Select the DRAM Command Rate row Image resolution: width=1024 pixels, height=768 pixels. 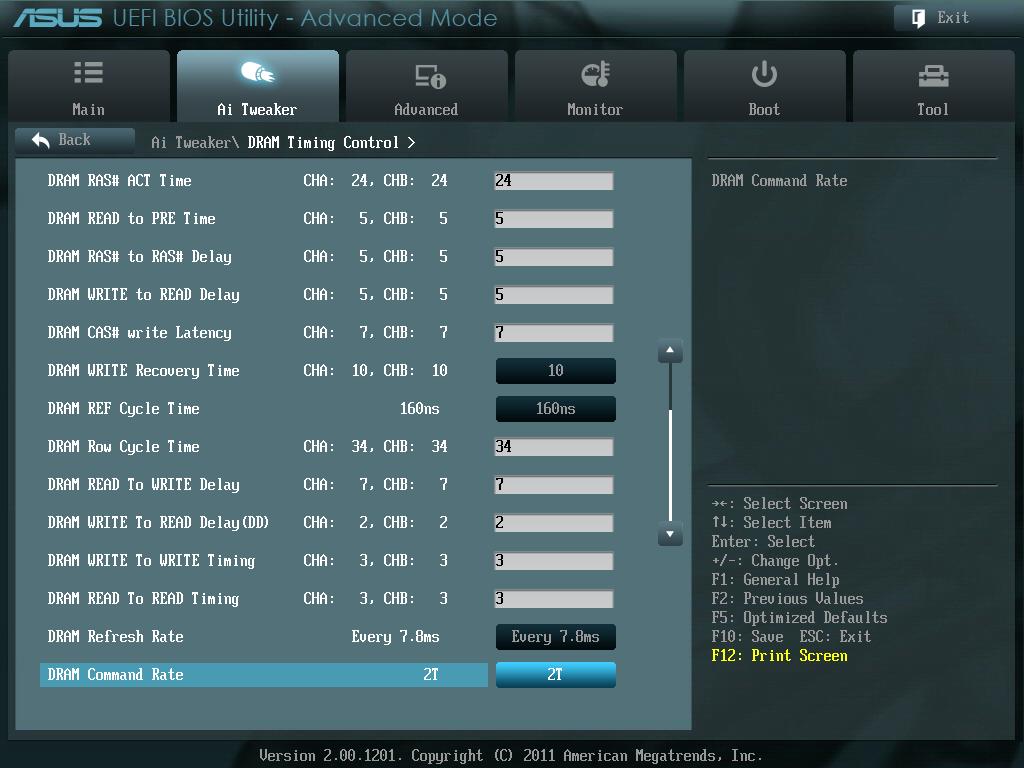(264, 675)
